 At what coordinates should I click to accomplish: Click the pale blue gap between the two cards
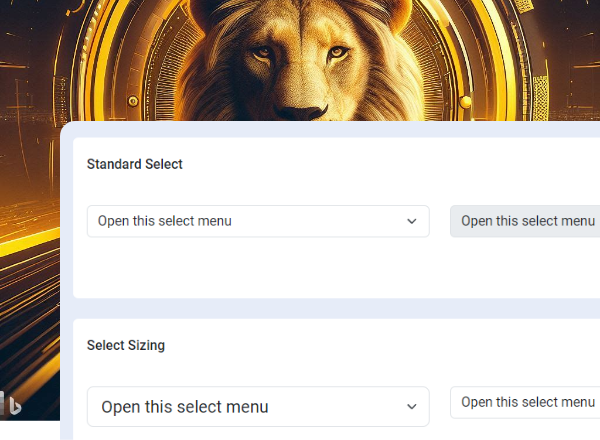(x=300, y=308)
